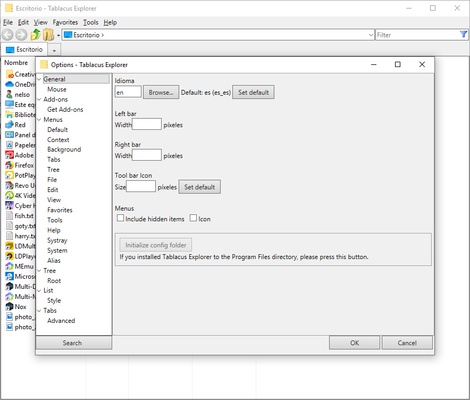Select the 4K Video icon in list
Screen dimensions: 470x400
click(x=9, y=195)
